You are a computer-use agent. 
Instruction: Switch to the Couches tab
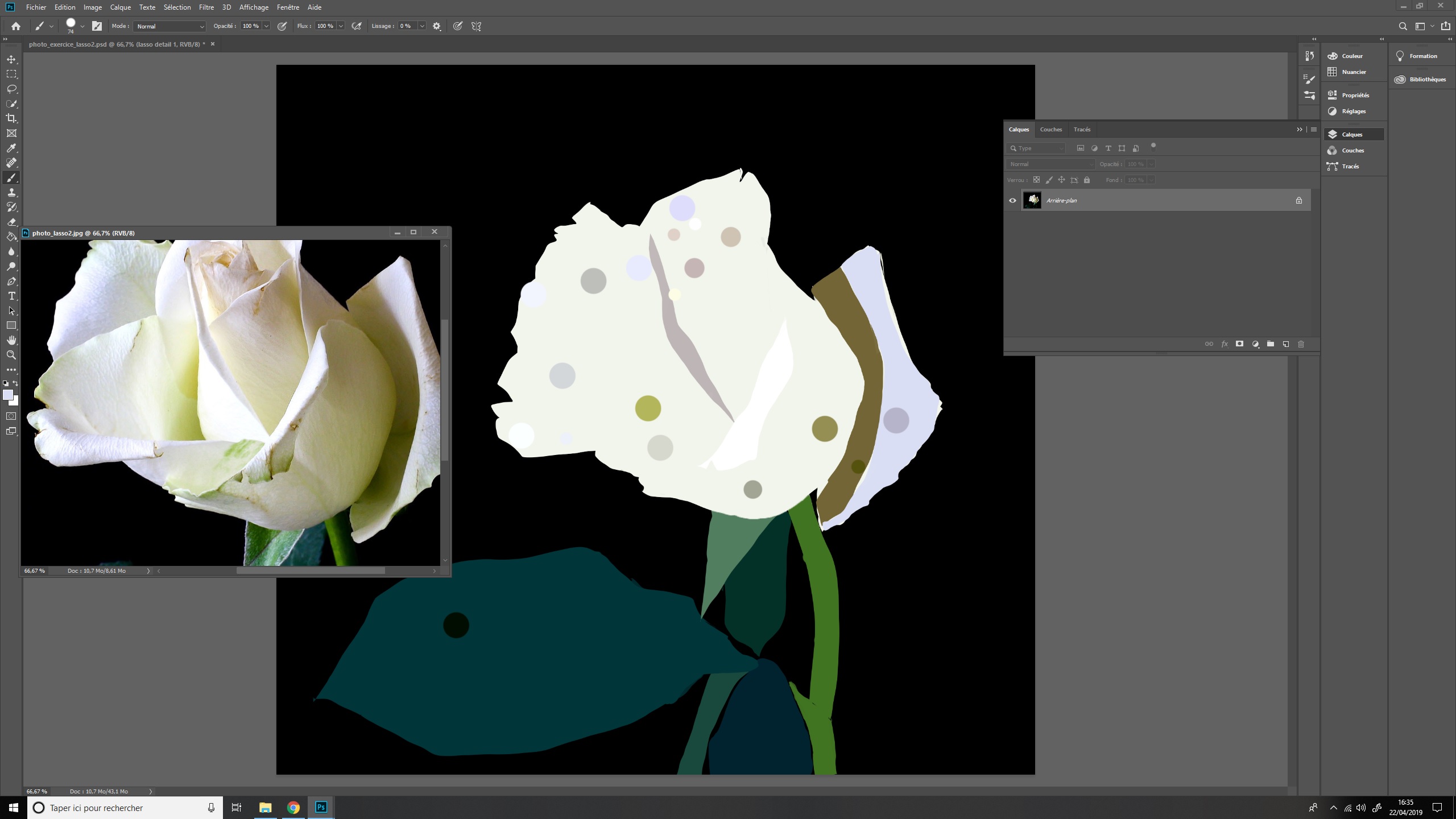(1050, 130)
